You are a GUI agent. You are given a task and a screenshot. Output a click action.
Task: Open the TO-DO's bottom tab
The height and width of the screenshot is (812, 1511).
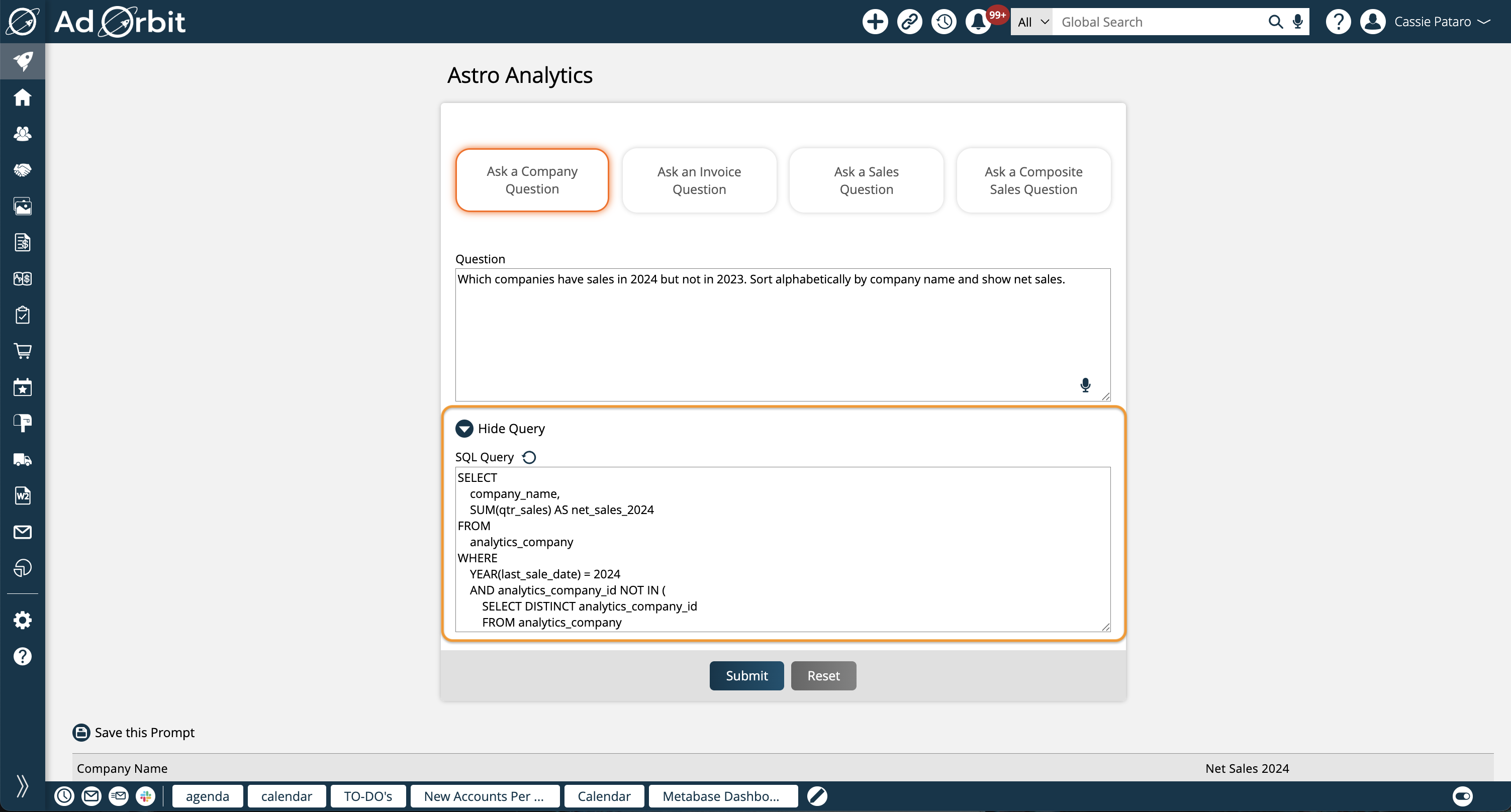click(x=368, y=796)
